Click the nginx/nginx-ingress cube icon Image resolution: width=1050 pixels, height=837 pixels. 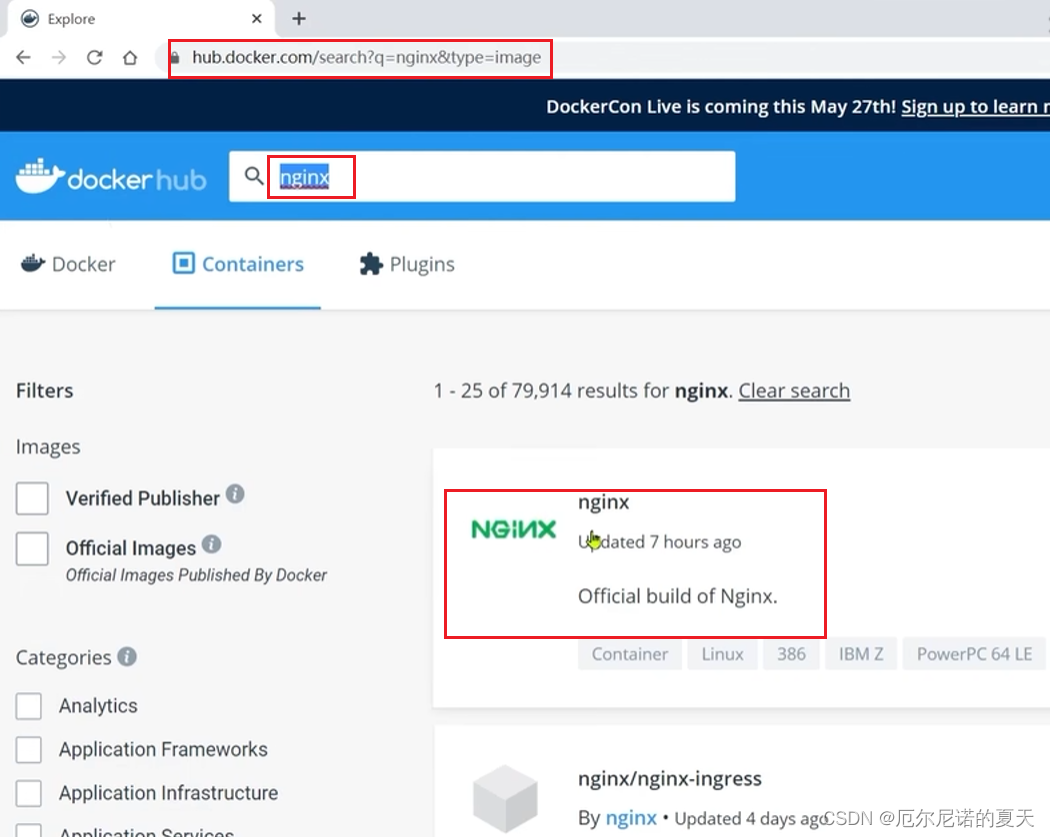click(x=505, y=795)
